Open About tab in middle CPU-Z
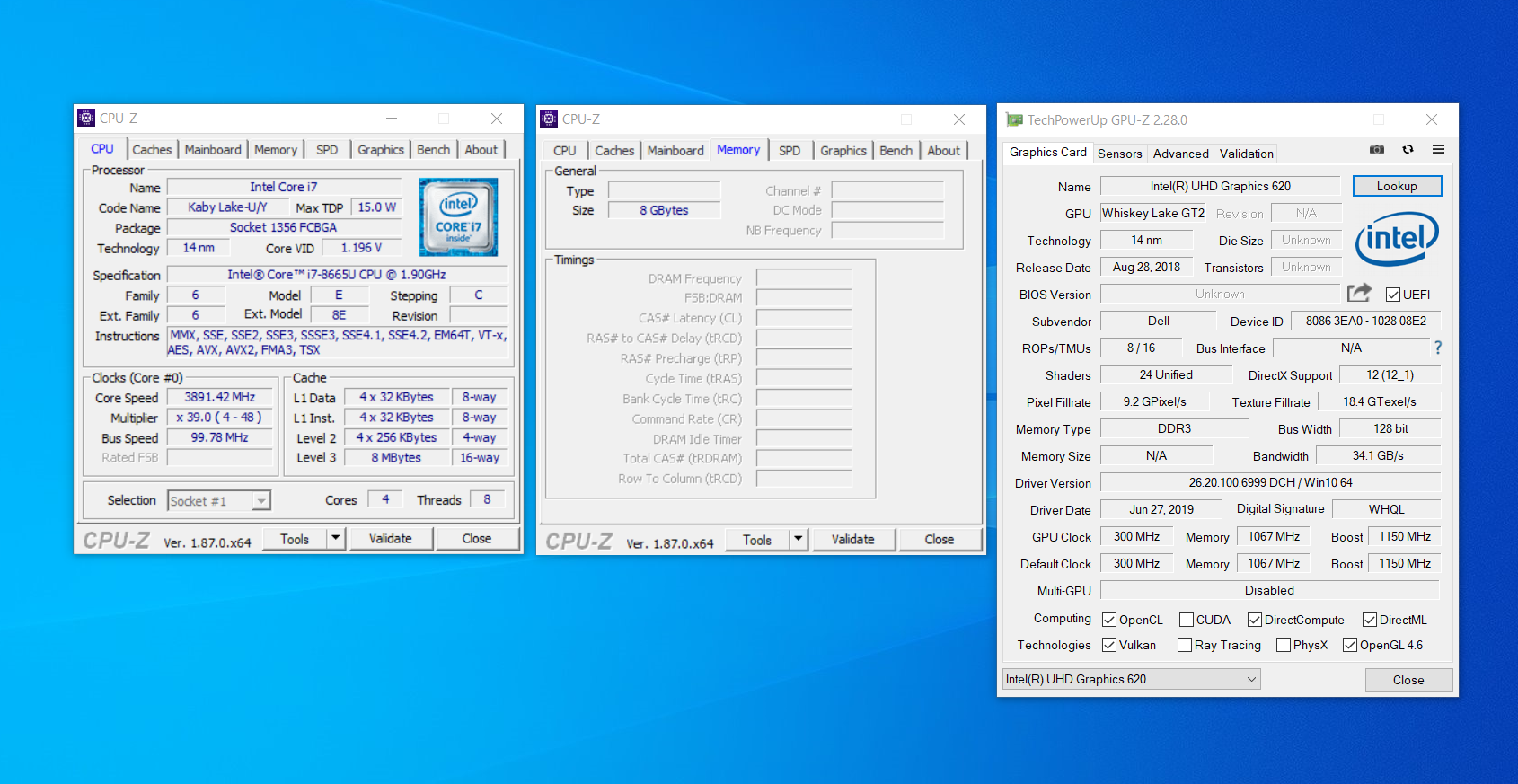This screenshot has width=1518, height=784. point(944,151)
